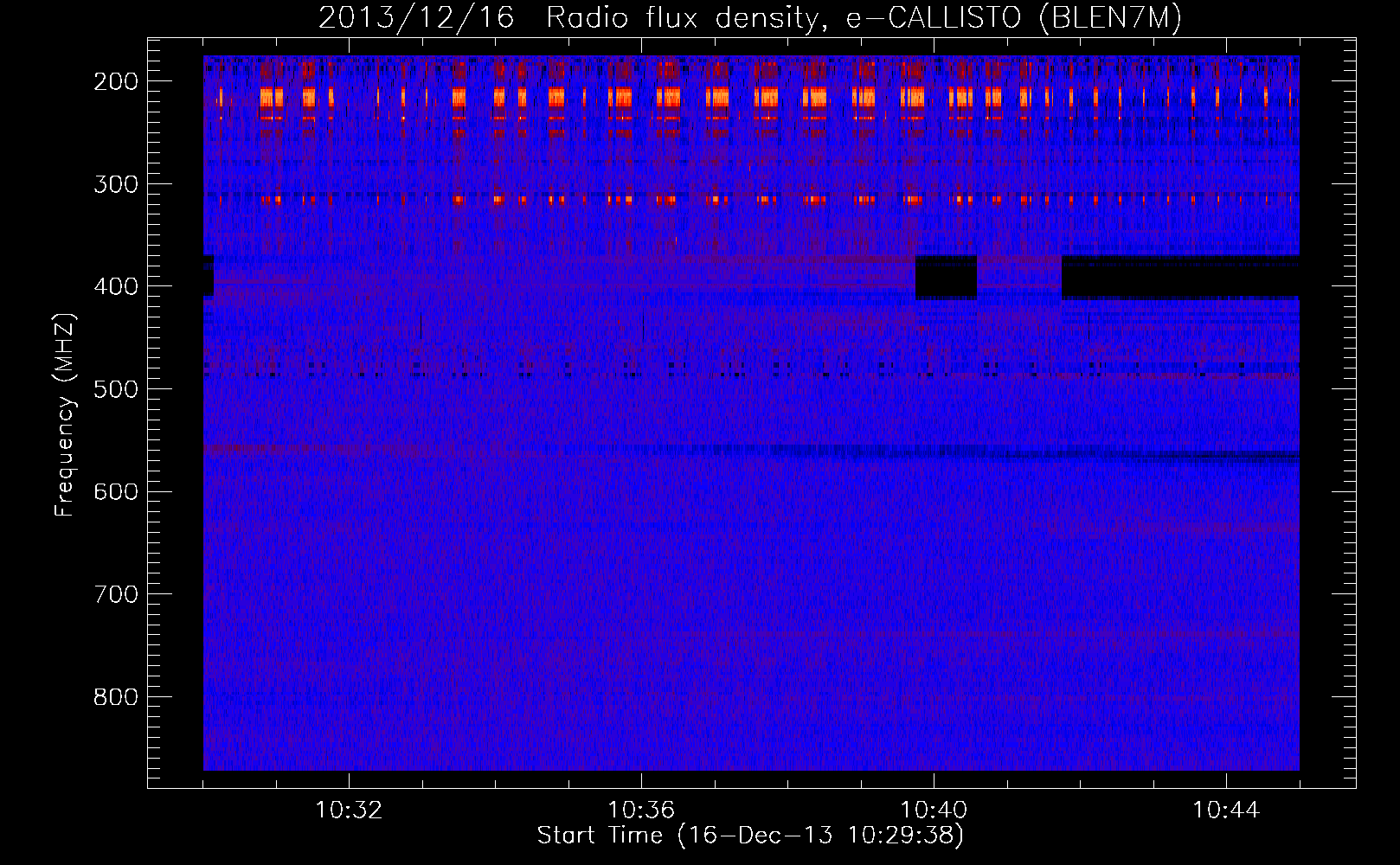The width and height of the screenshot is (1400, 865).
Task: Click the 'Frequency (MHZ)' y-axis label
Action: (x=65, y=413)
